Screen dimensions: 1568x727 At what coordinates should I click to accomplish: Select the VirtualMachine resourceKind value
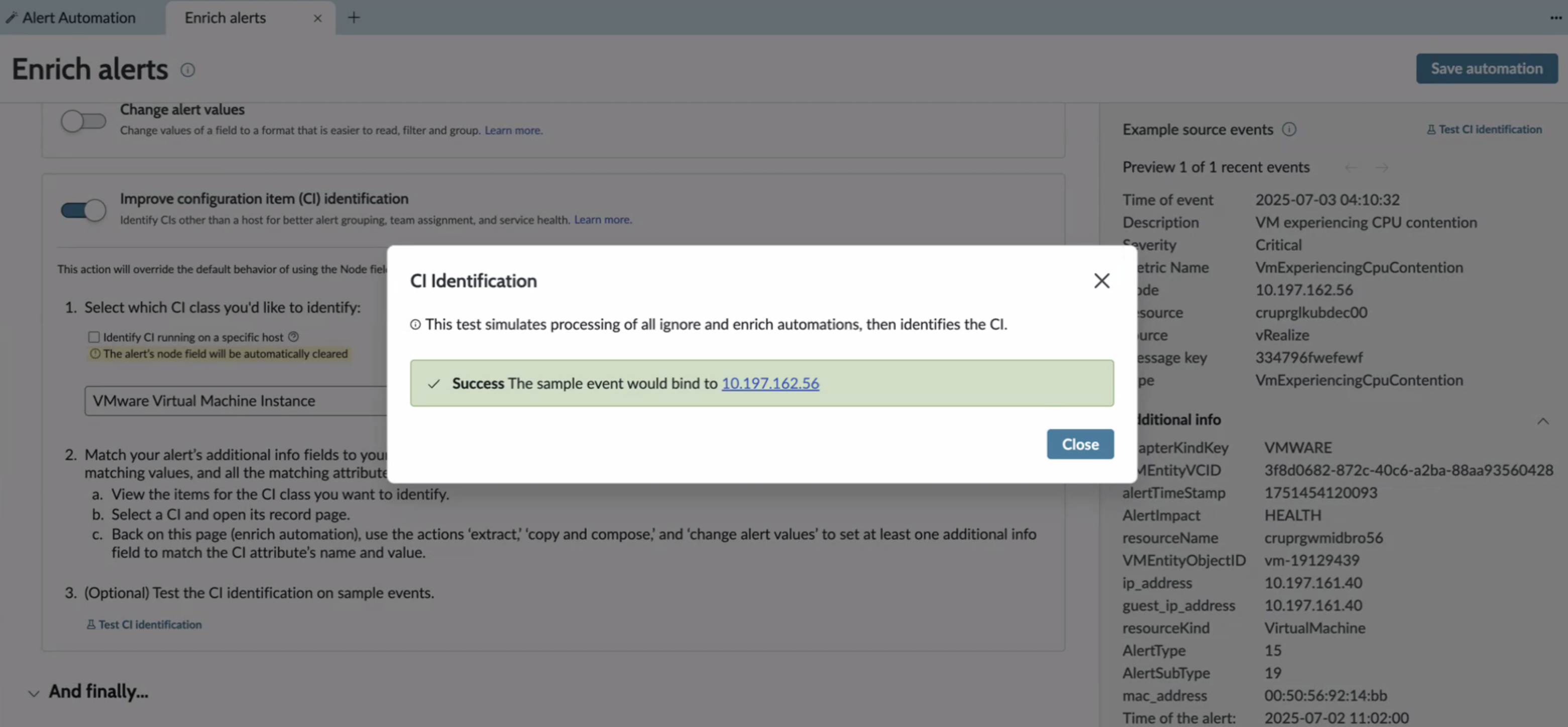1314,628
